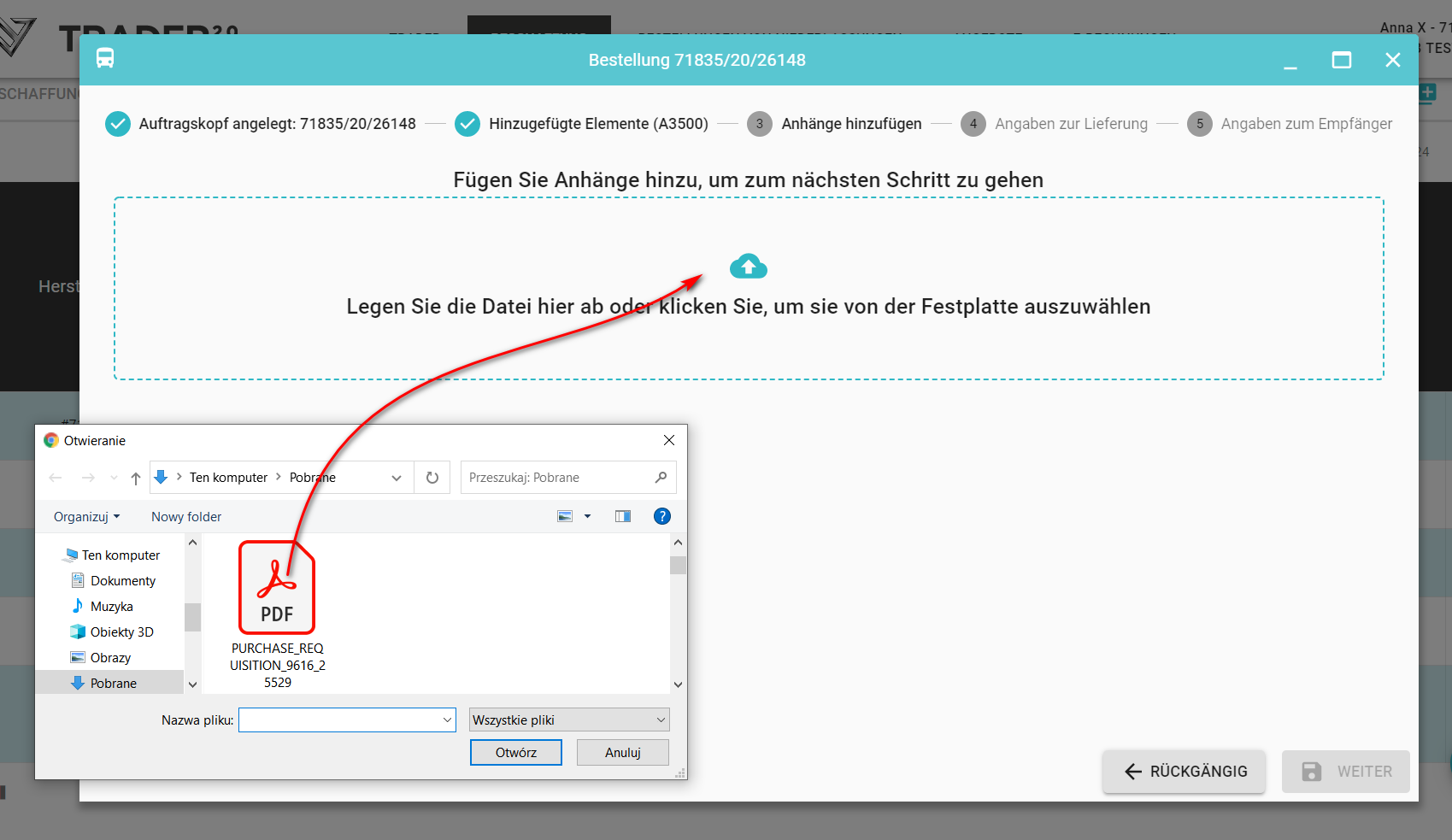Click the cloud upload icon

click(x=748, y=267)
